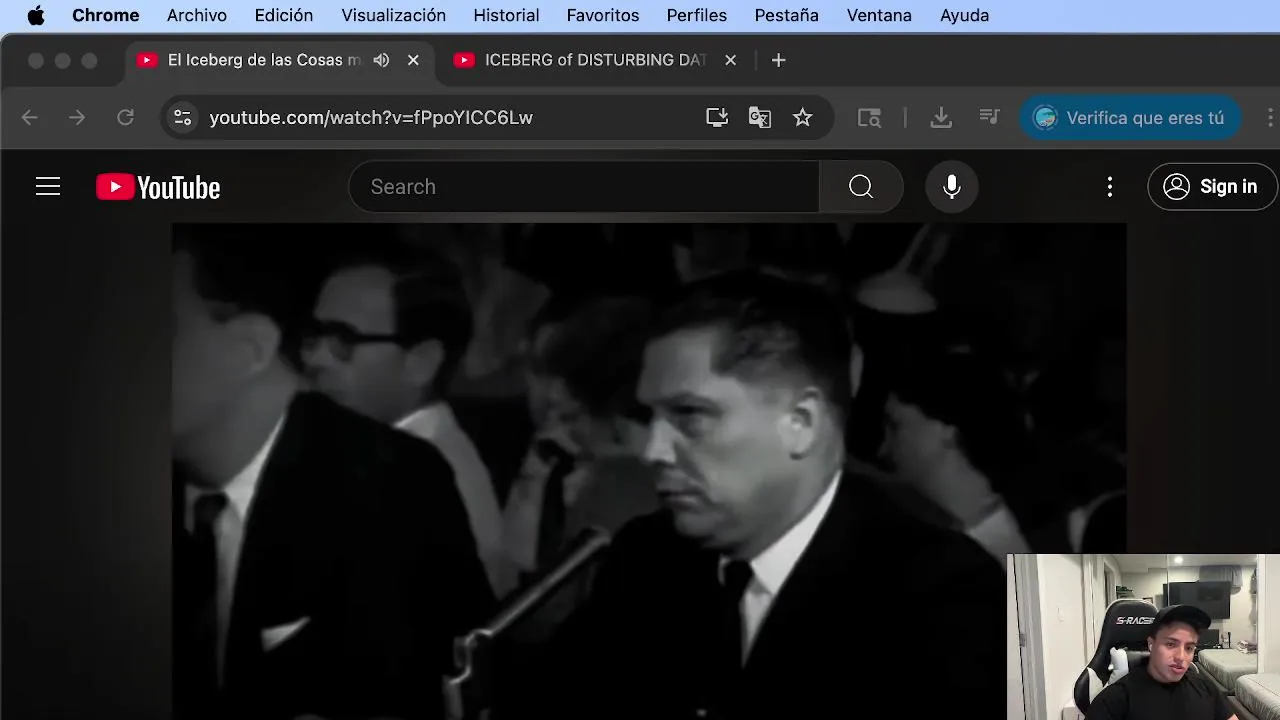1280x720 pixels.
Task: Go forward to next page
Action: tap(77, 118)
